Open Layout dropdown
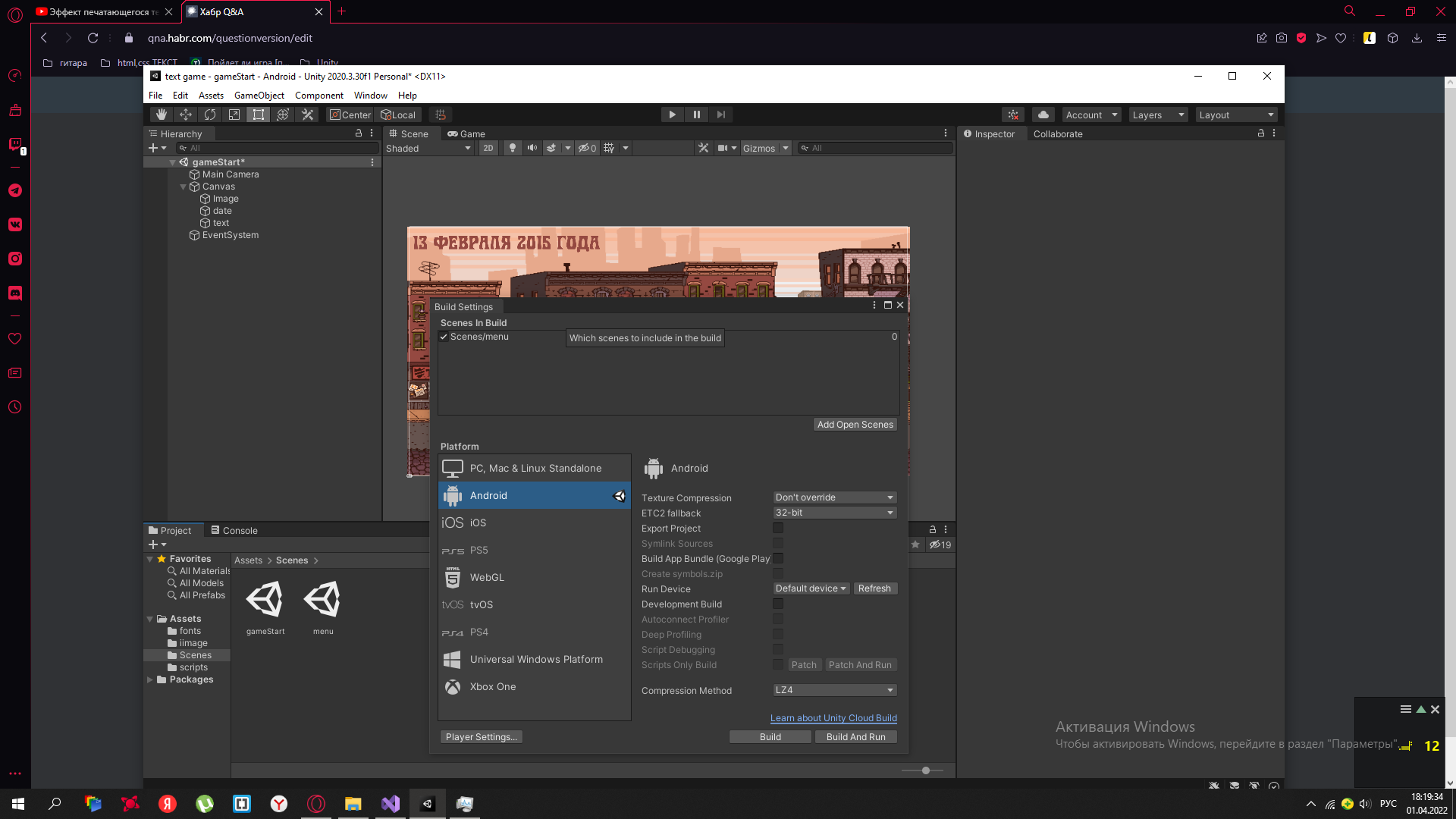The height and width of the screenshot is (819, 1456). point(1236,115)
